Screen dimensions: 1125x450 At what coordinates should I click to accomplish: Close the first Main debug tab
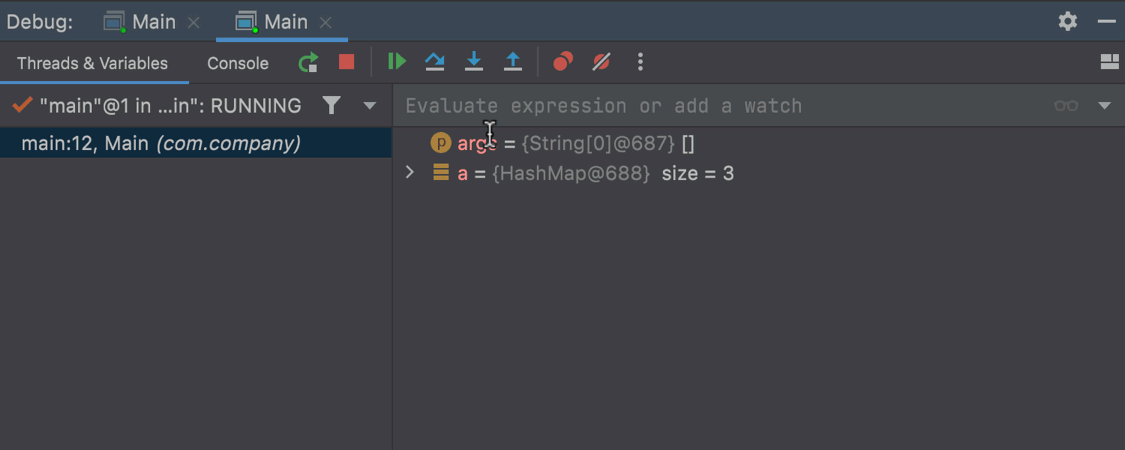click(x=194, y=22)
